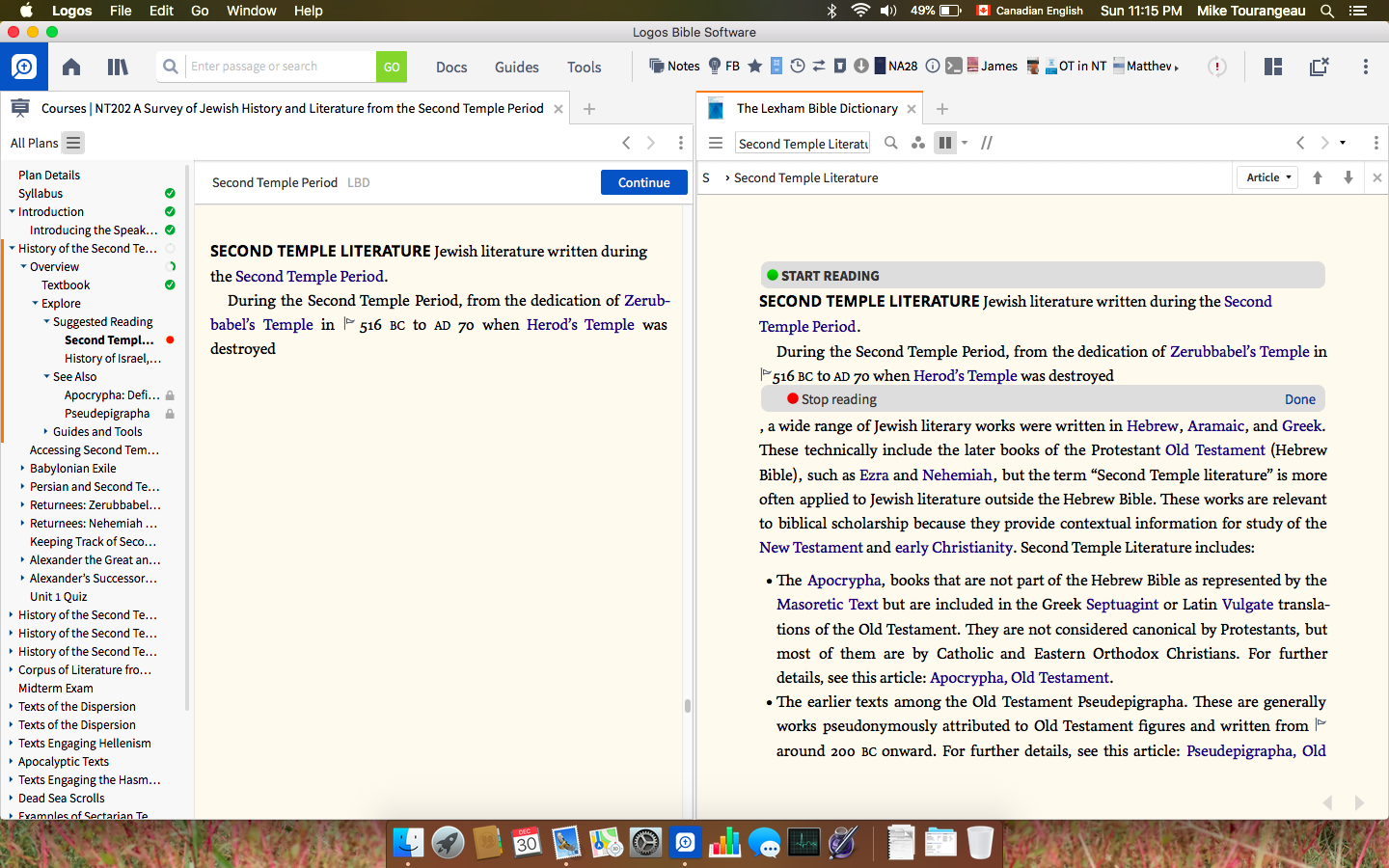Expand the Guides and Tools node
This screenshot has width=1389, height=868.
(45, 432)
